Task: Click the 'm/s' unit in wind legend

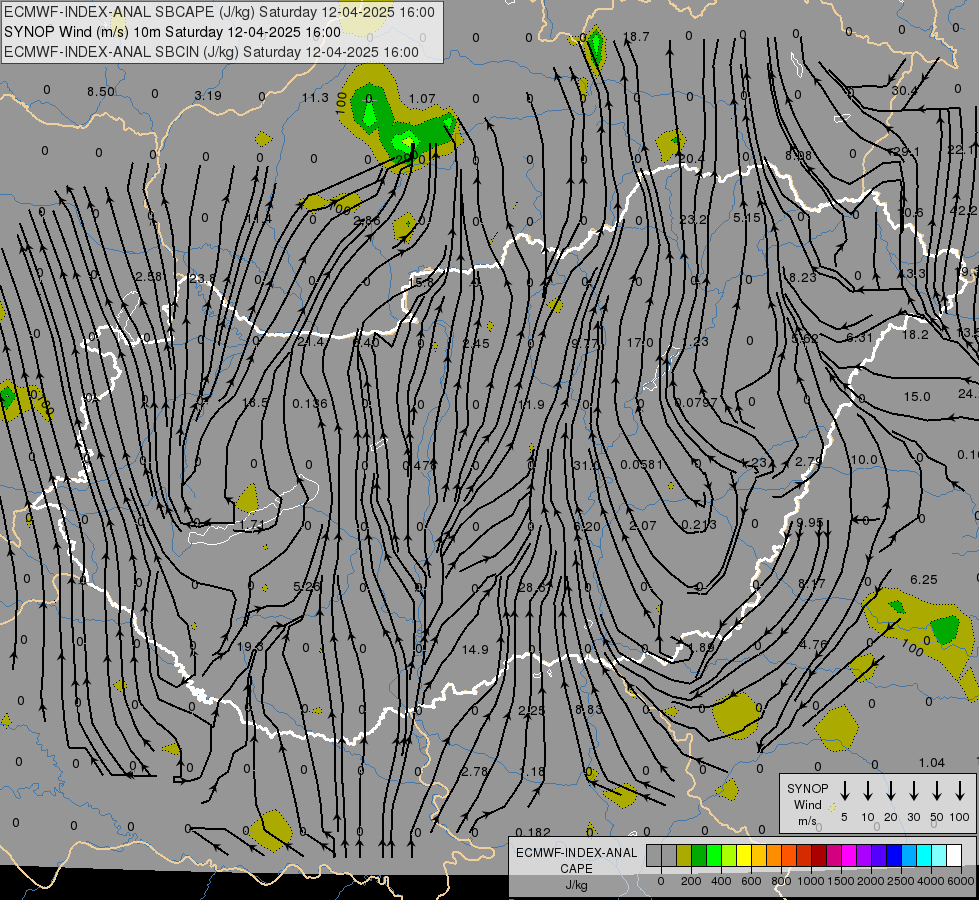Action: point(807,821)
